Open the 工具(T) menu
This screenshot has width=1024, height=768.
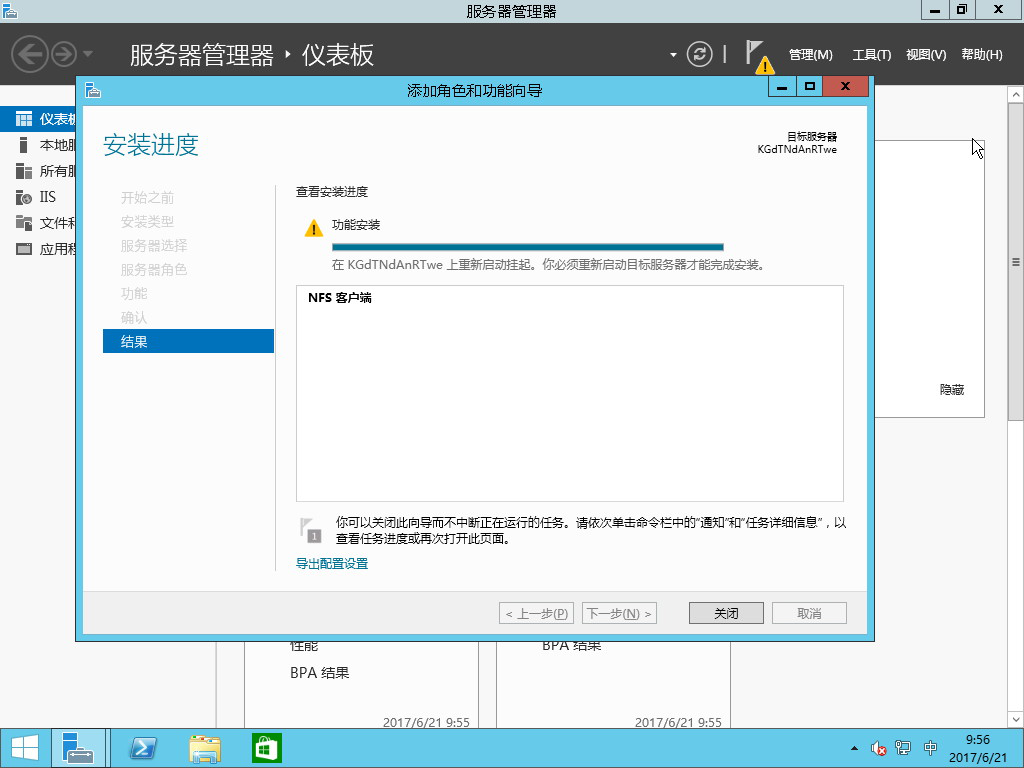pos(871,55)
